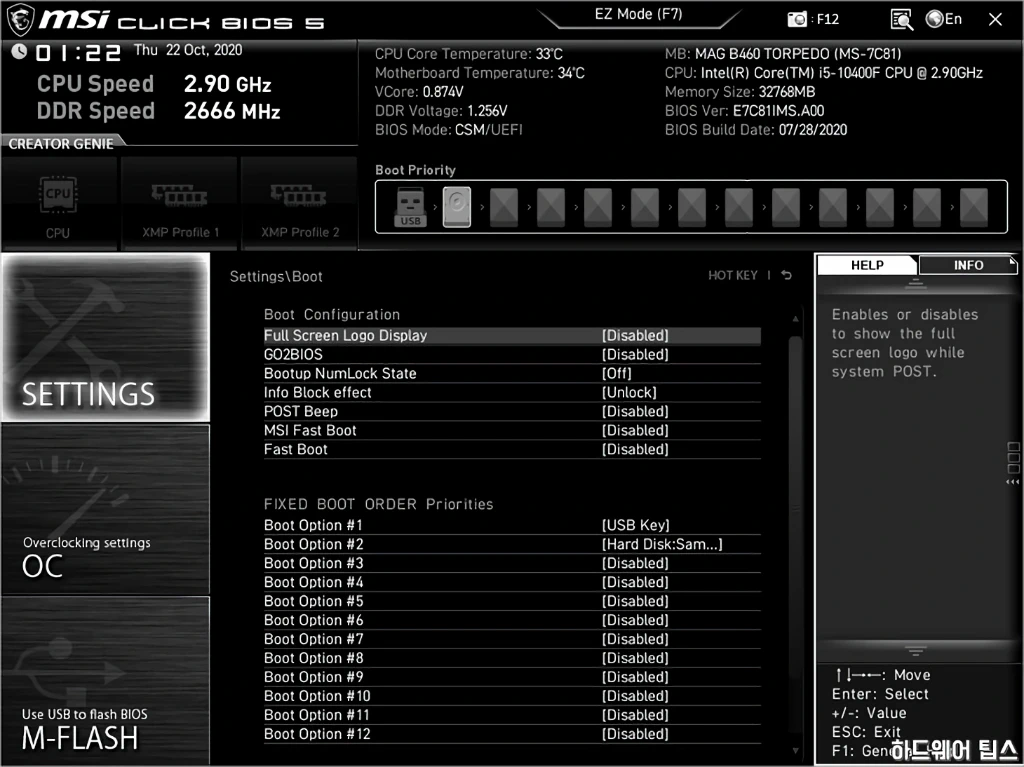Select the Full Screen Logo Display label

(x=345, y=336)
